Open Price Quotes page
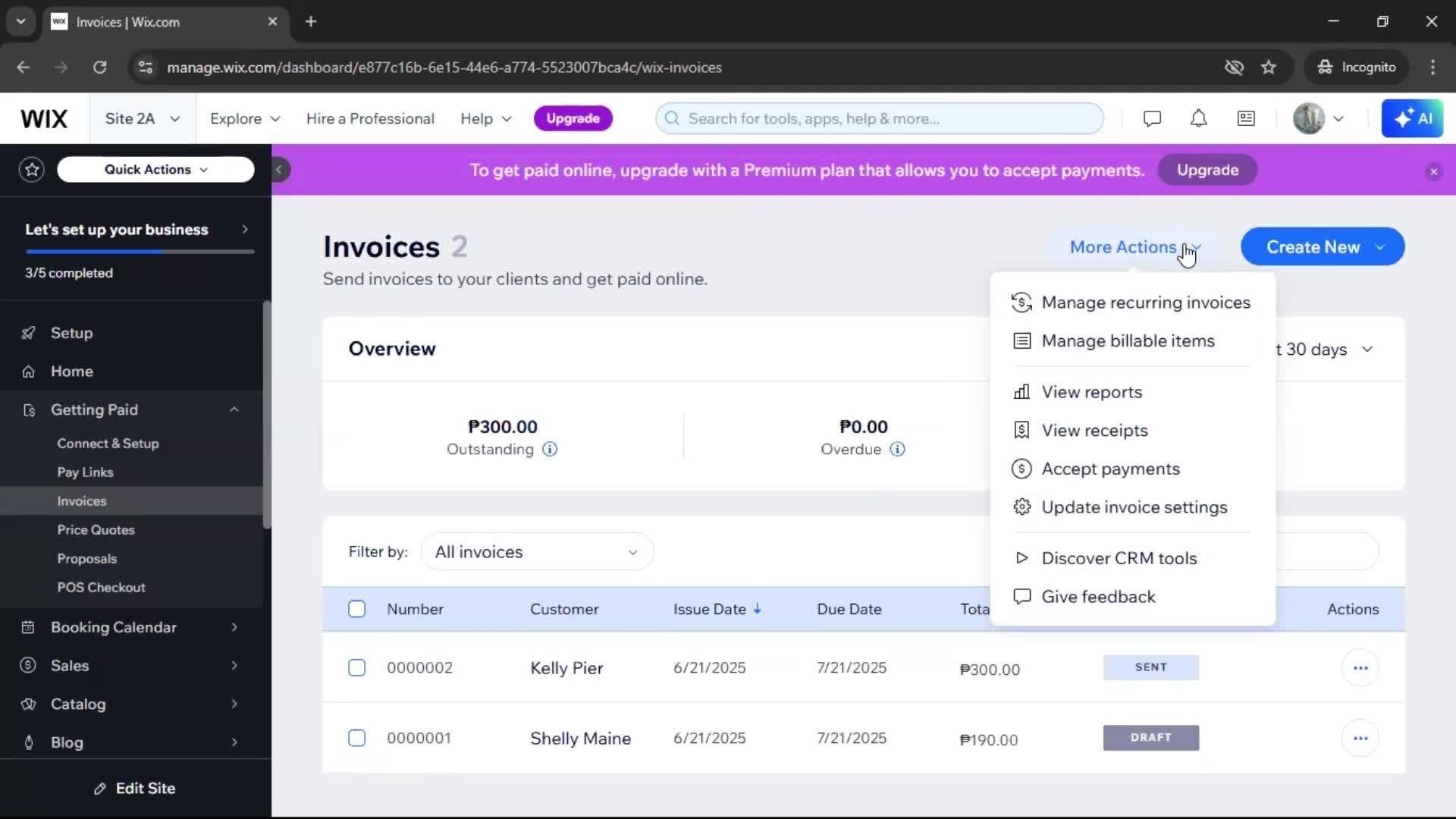Viewport: 1456px width, 819px height. (x=96, y=530)
